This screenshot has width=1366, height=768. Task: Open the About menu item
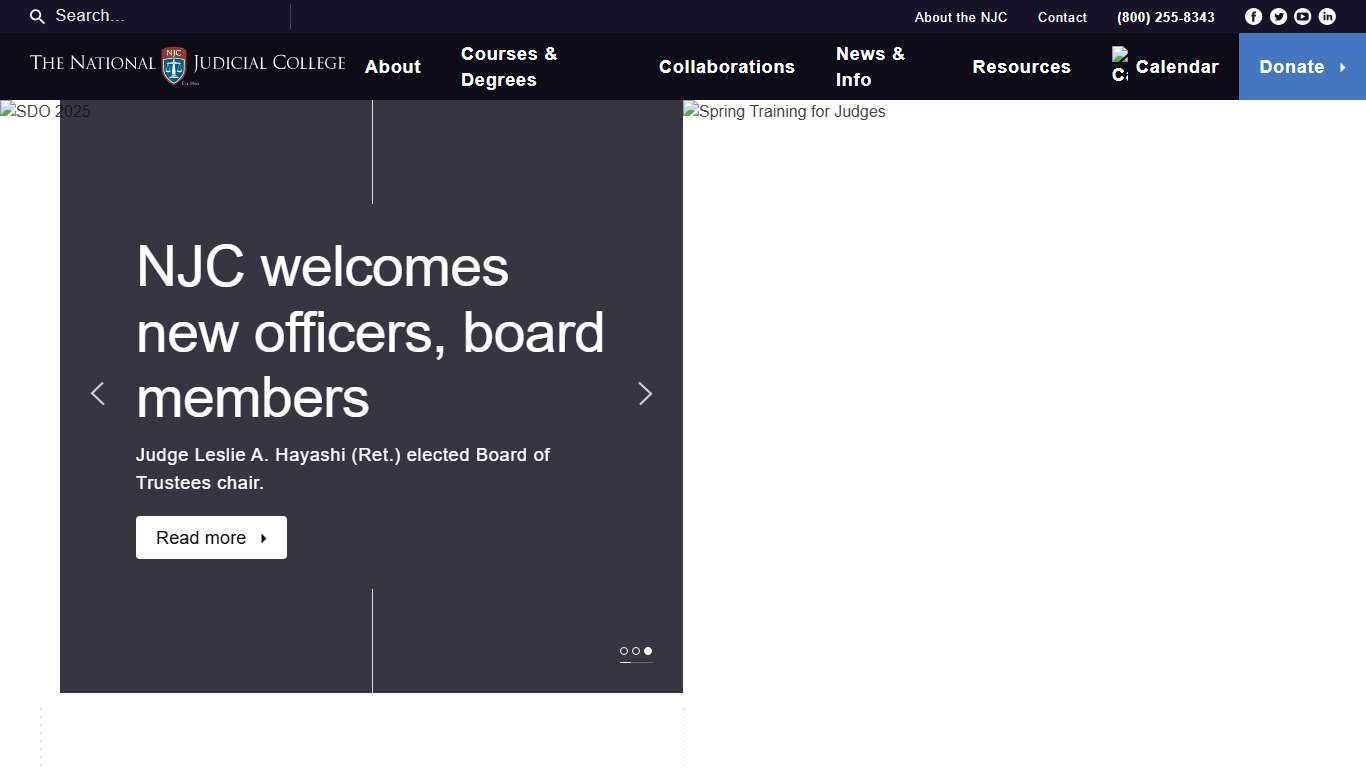tap(392, 67)
